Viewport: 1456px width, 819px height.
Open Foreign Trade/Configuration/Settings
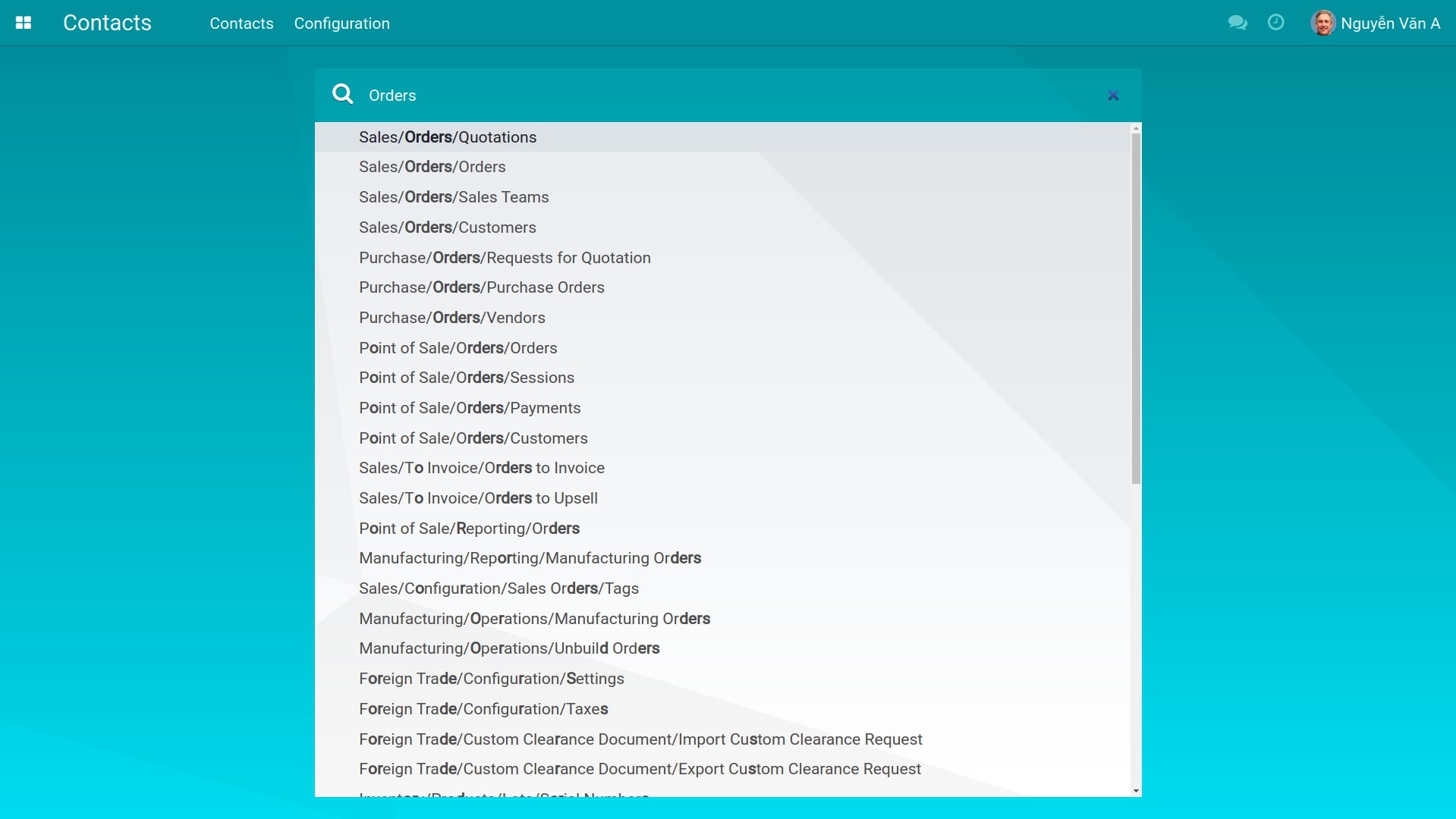[492, 679]
